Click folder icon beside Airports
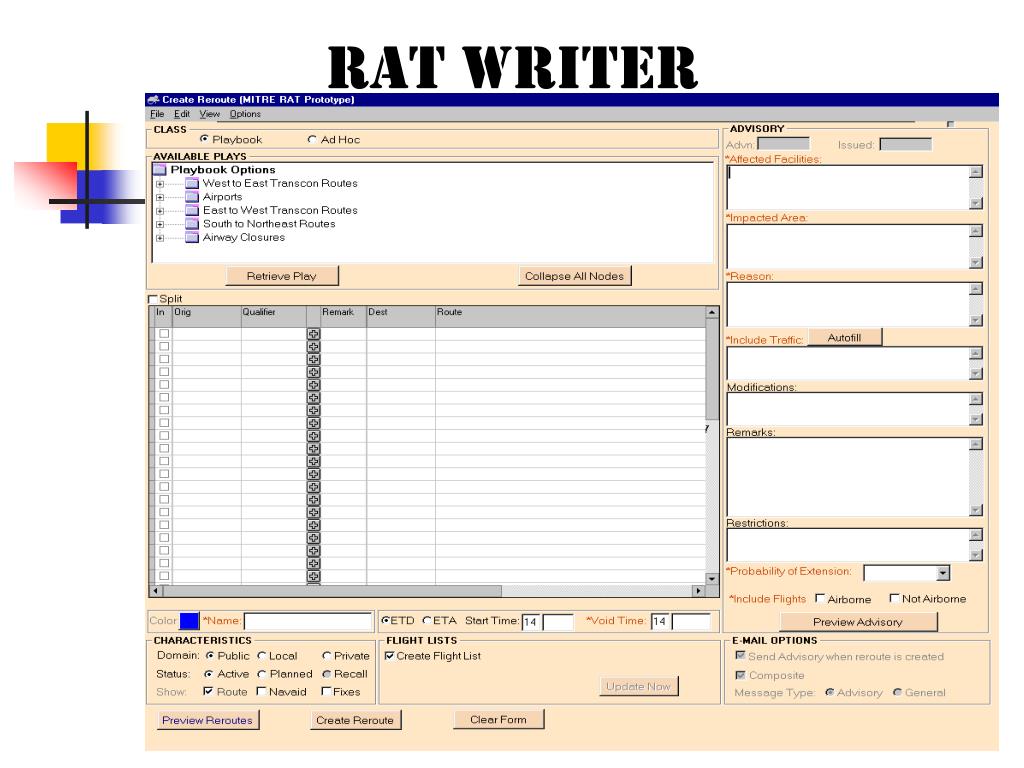1024x768 pixels. 192,197
